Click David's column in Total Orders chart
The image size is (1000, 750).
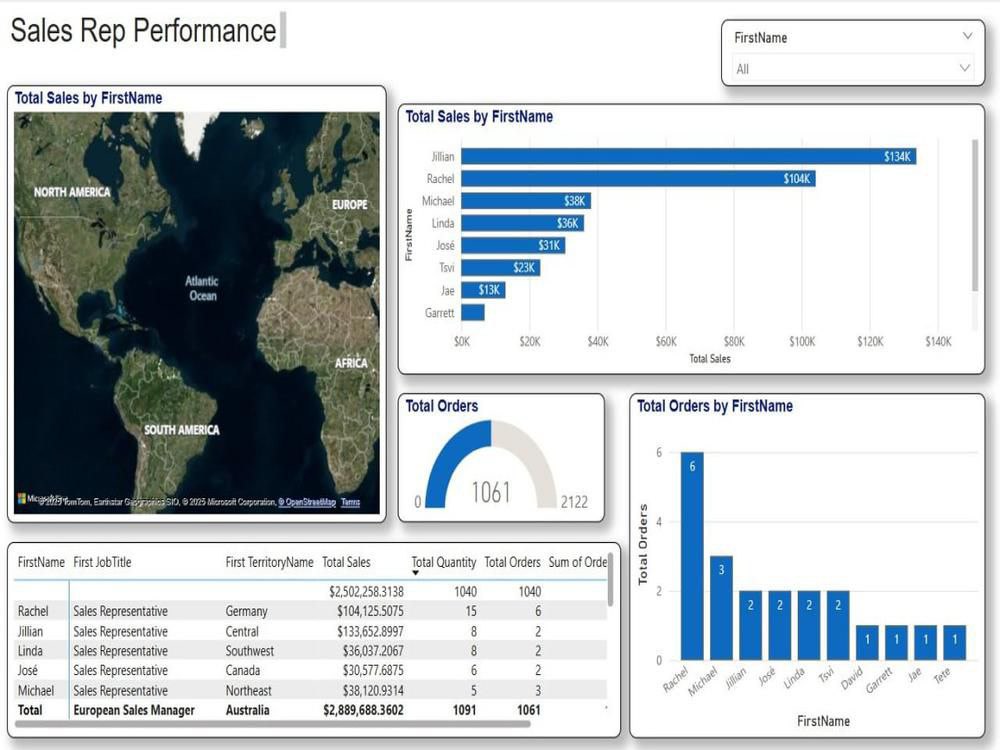pos(867,642)
